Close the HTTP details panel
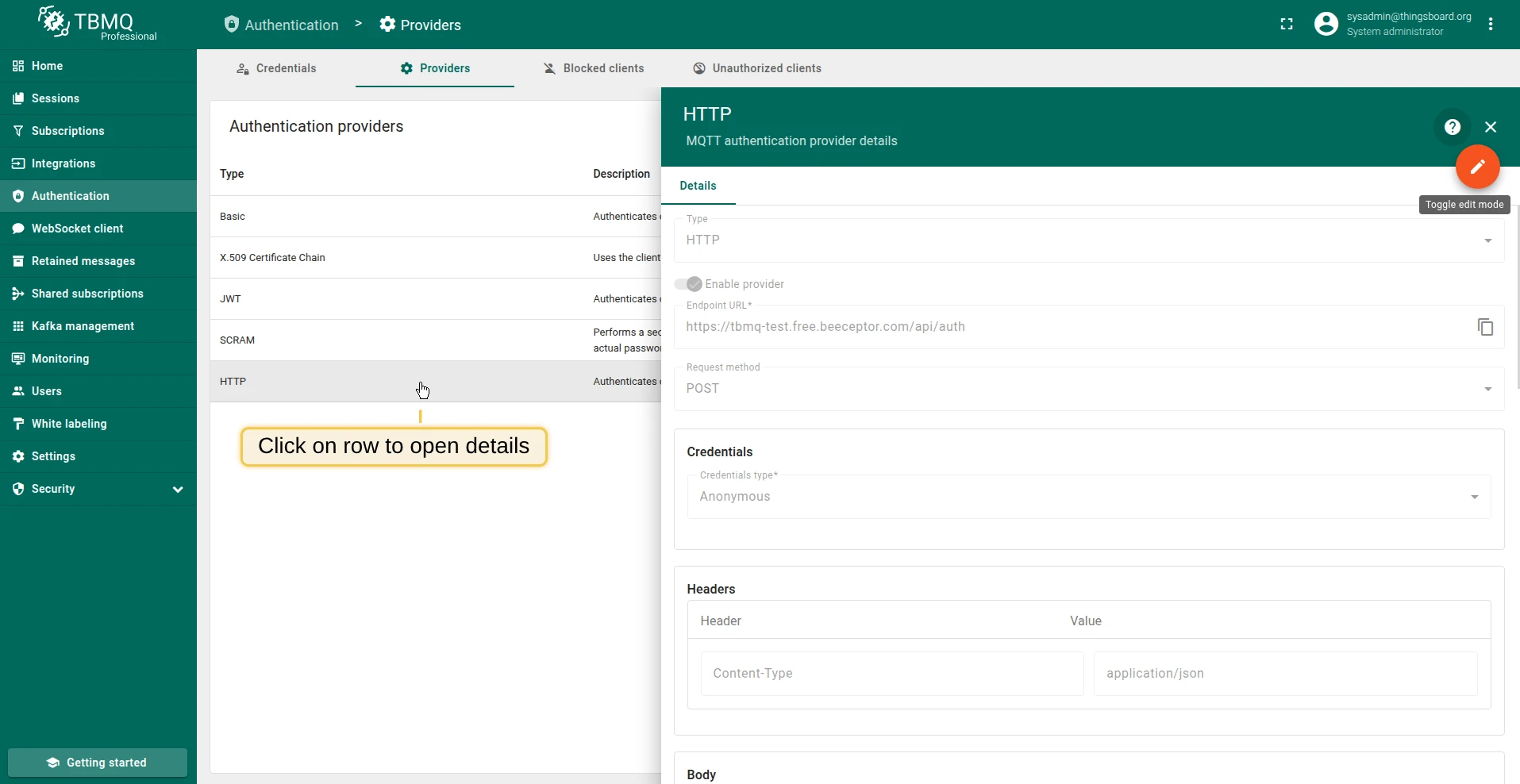This screenshot has width=1520, height=784. click(x=1491, y=127)
